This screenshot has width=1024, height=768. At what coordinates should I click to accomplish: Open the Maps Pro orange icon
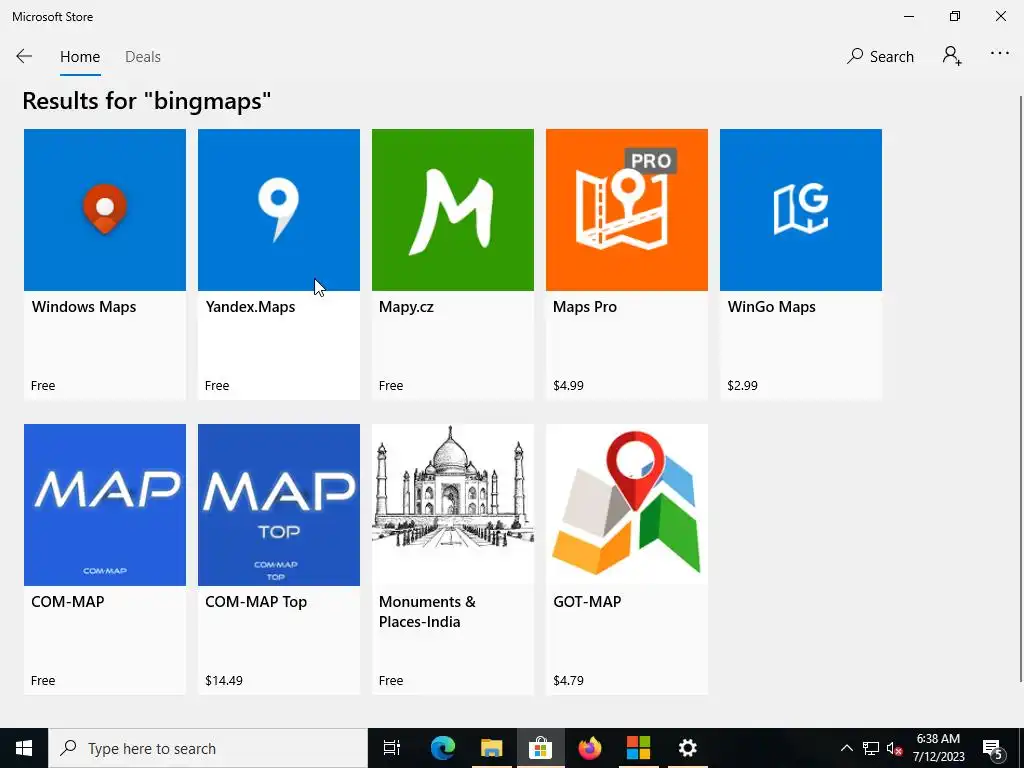[x=627, y=210]
